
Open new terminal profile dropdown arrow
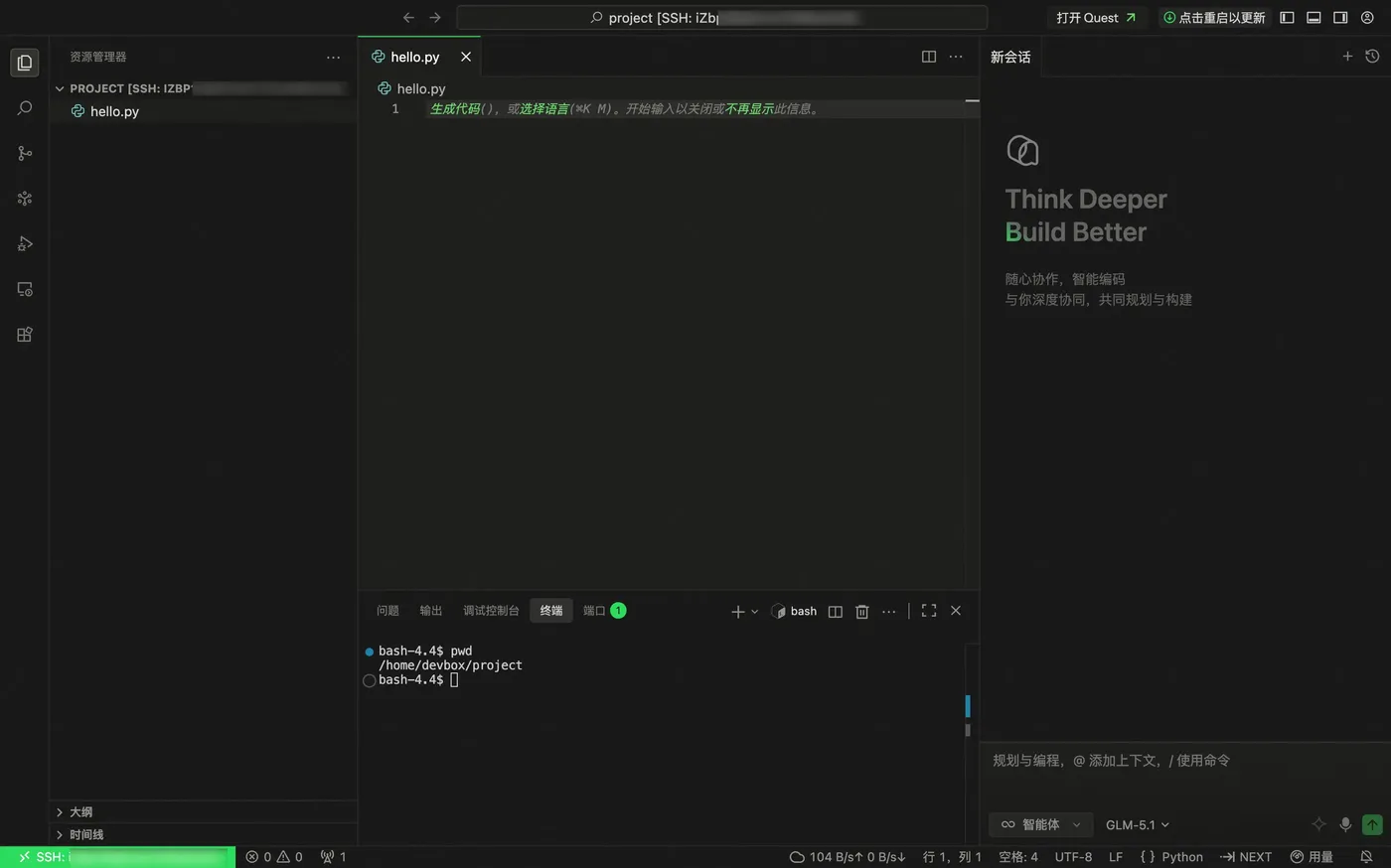(x=755, y=612)
